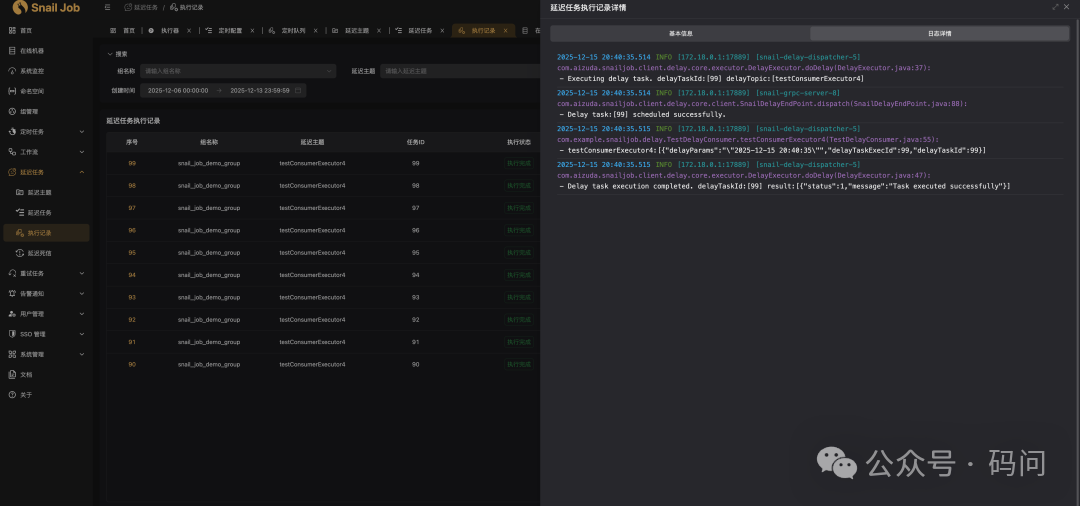Switch to the 基本信息 tab

pos(680,33)
